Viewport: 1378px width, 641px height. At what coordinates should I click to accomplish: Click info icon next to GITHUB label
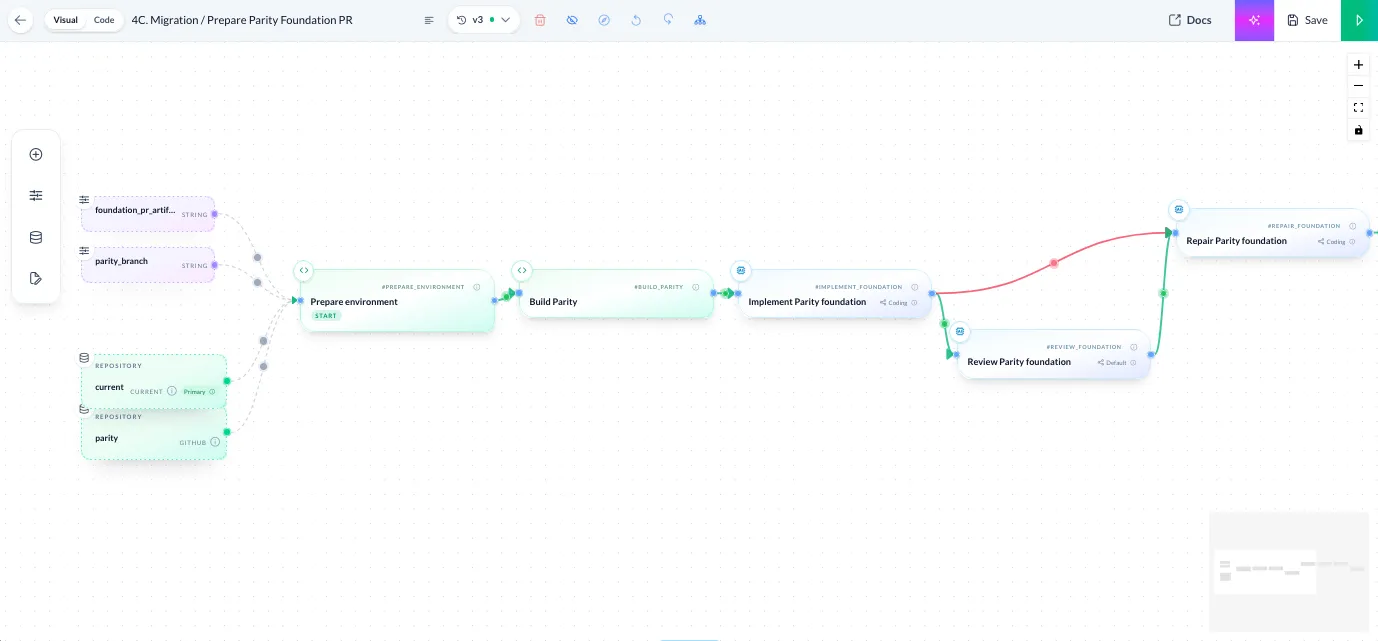215,442
